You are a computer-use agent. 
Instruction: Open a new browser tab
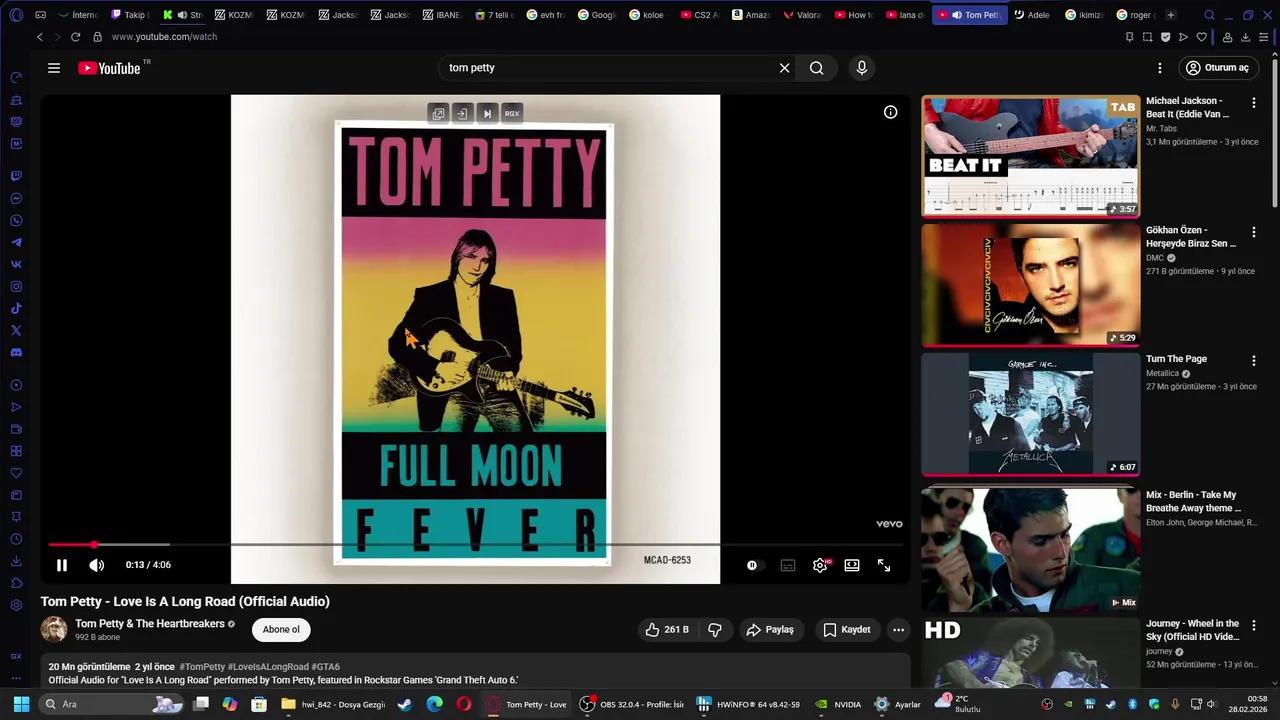1171,15
